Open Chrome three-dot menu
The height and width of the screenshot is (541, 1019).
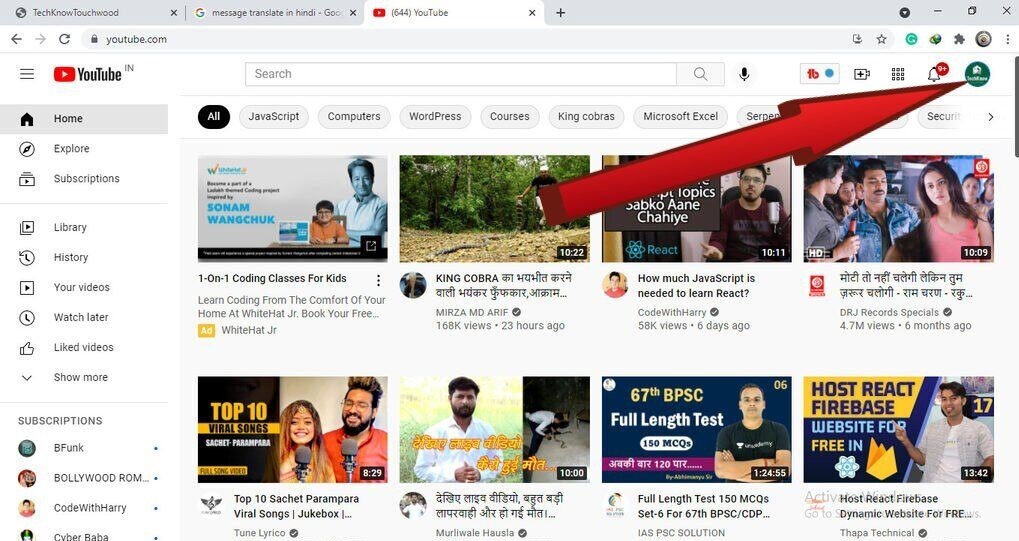pos(1008,39)
